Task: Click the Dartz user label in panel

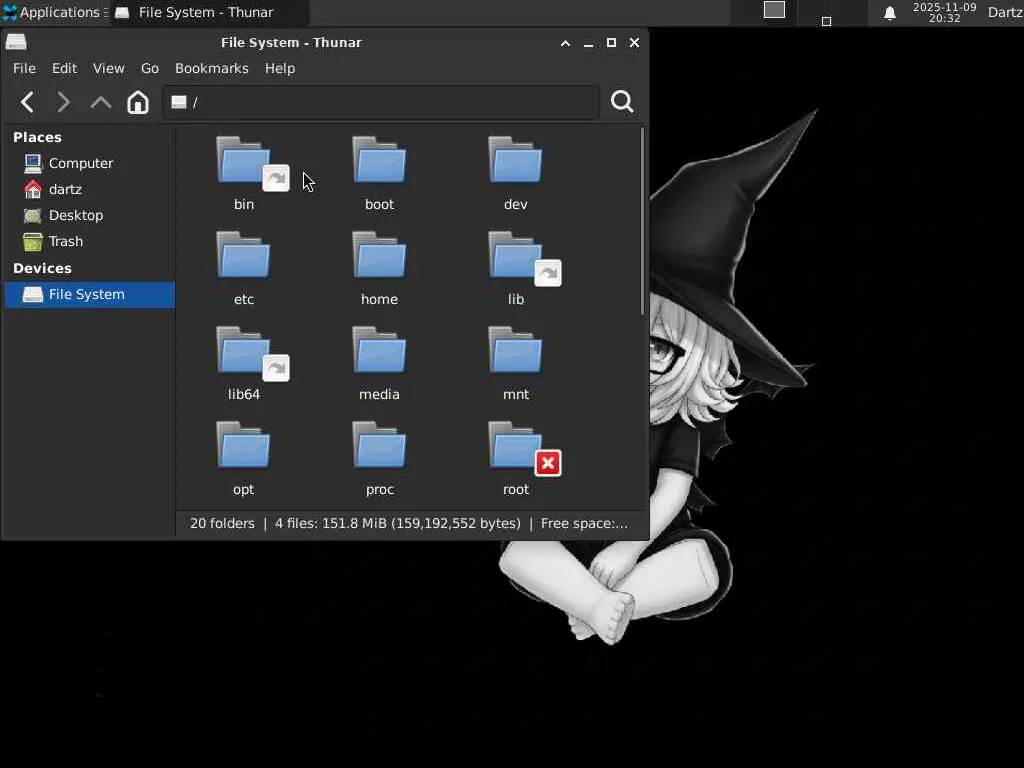Action: [x=1005, y=12]
